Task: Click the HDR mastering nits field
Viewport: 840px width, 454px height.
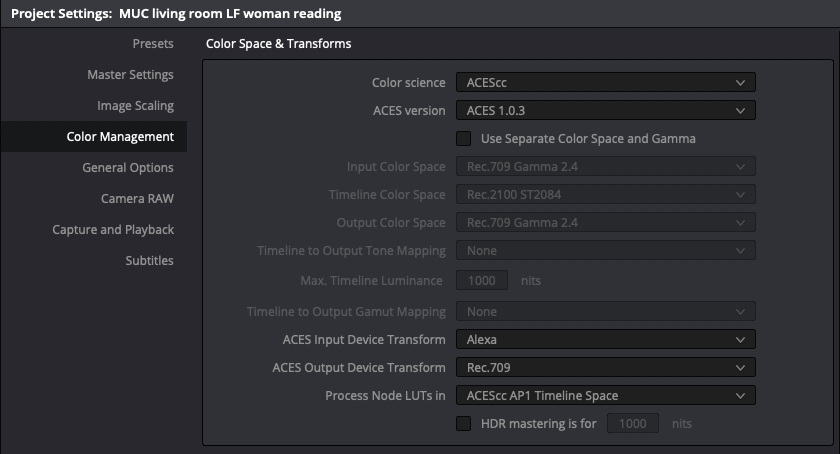Action: pyautogui.click(x=632, y=424)
